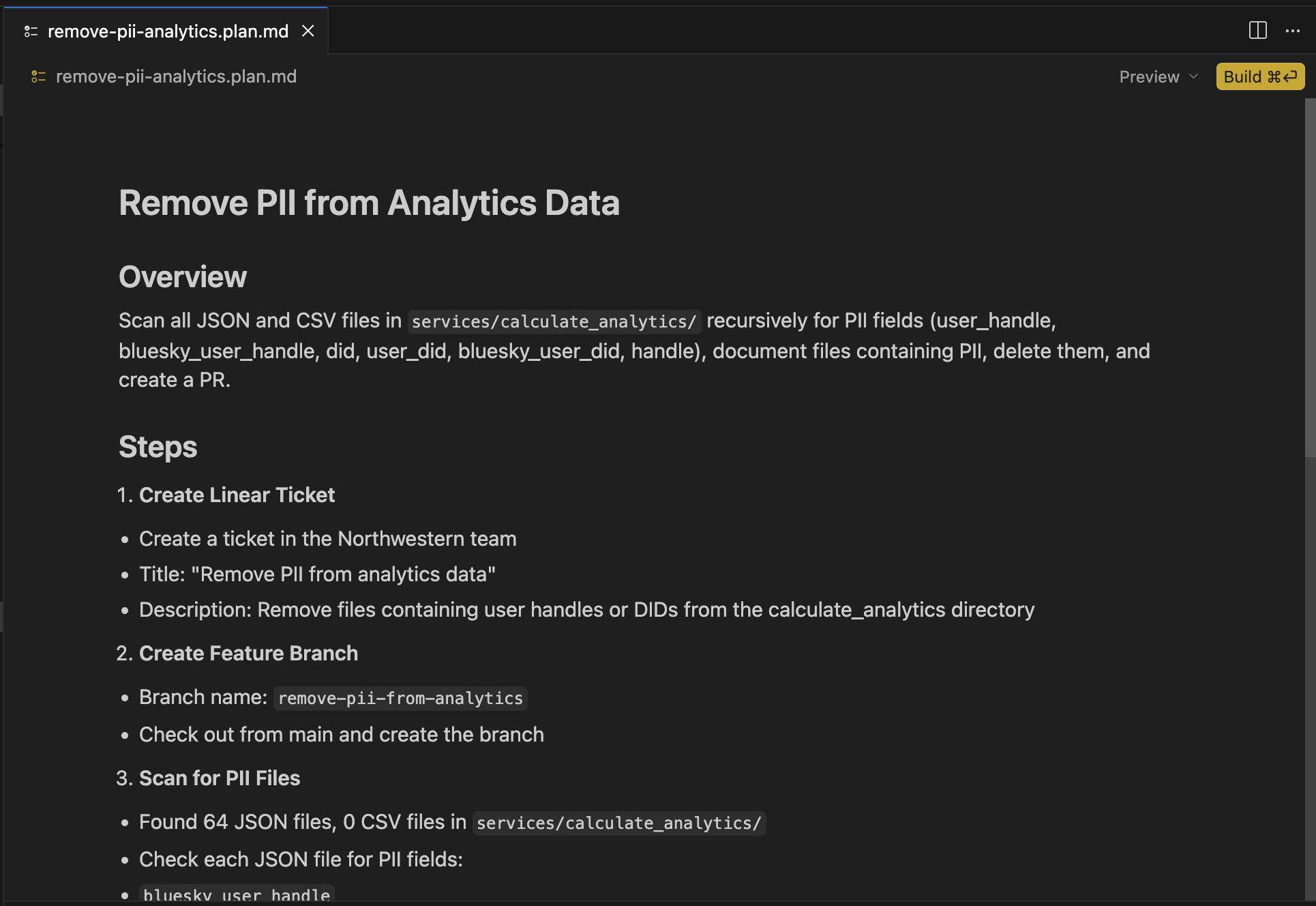Click the services/calculate_analytics/ code in Overview
This screenshot has height=906, width=1316.
(x=554, y=321)
